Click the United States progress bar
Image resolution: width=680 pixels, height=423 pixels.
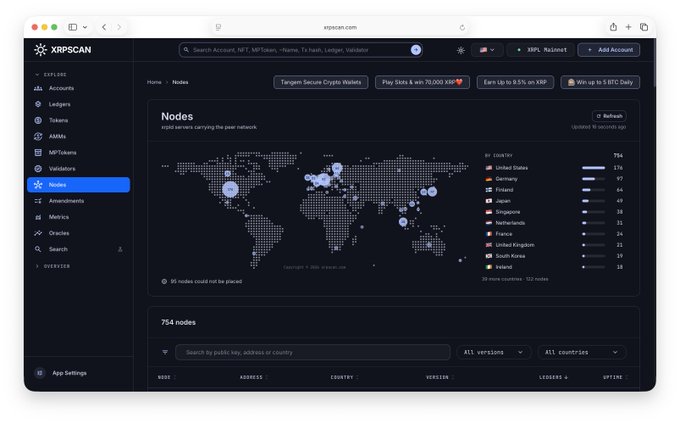(593, 167)
